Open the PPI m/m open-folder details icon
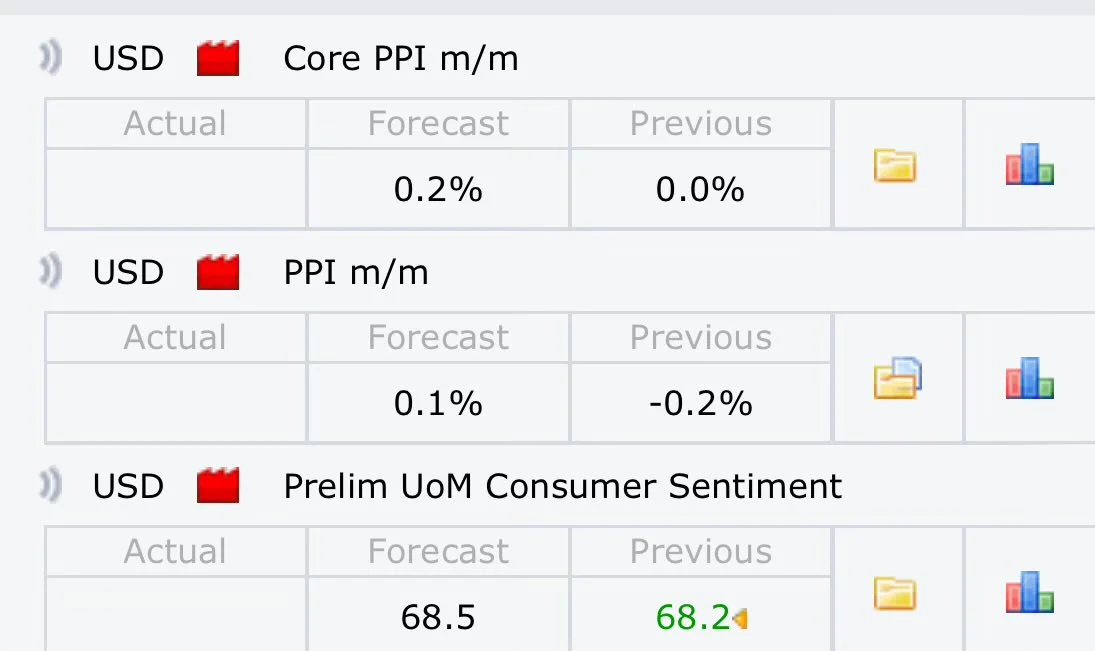Viewport: 1095px width, 651px height. pos(897,378)
